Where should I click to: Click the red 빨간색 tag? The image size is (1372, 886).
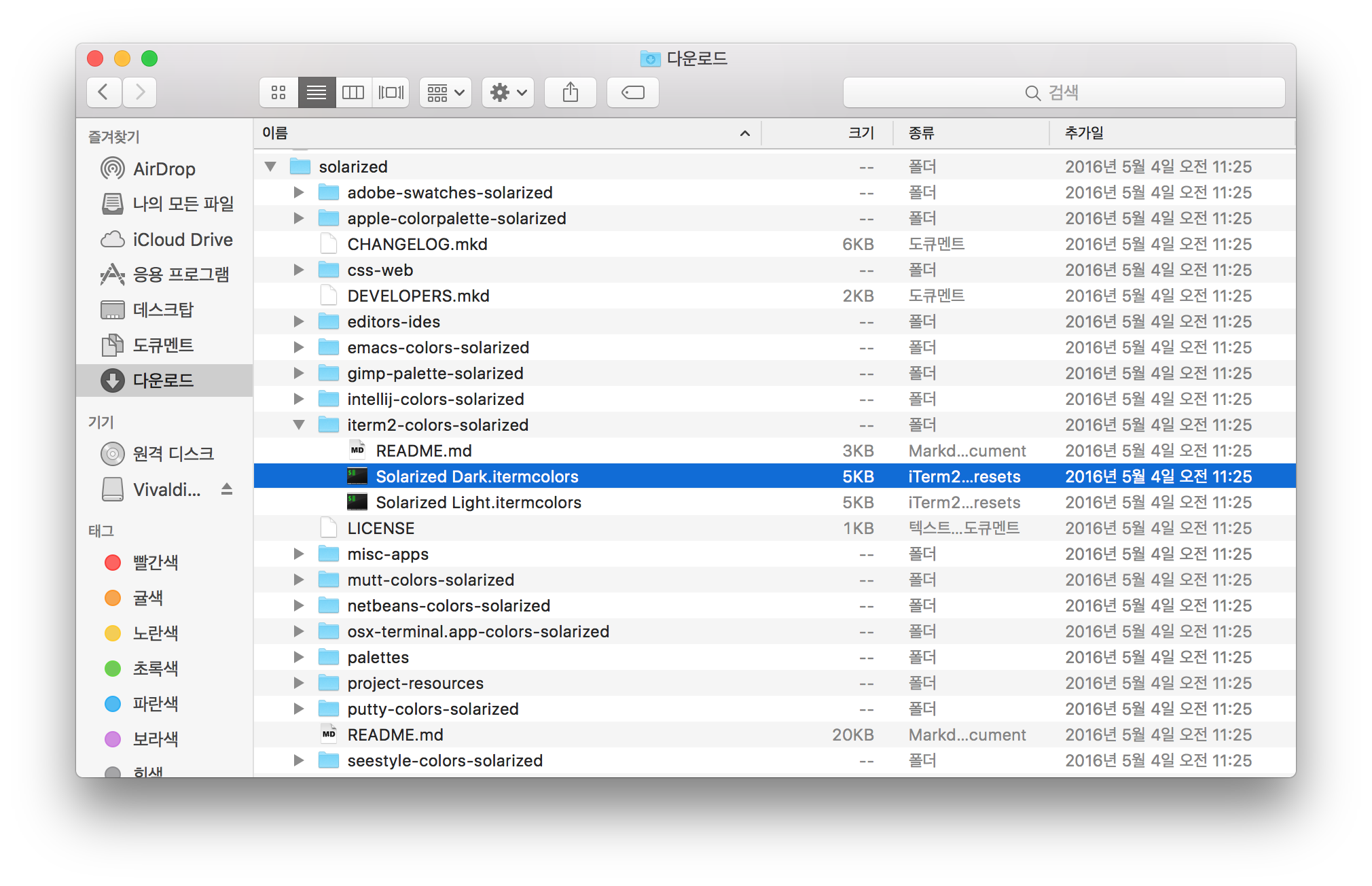tap(155, 563)
